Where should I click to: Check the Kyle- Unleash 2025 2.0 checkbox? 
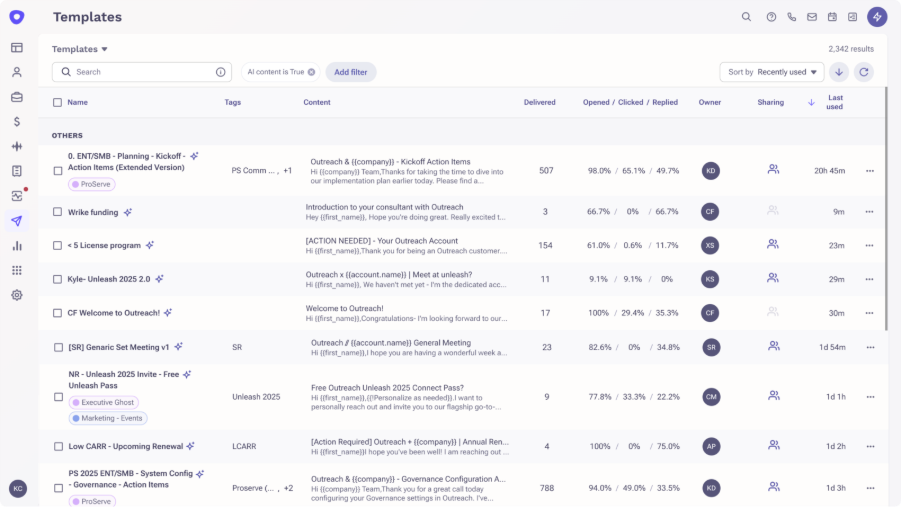(x=57, y=279)
